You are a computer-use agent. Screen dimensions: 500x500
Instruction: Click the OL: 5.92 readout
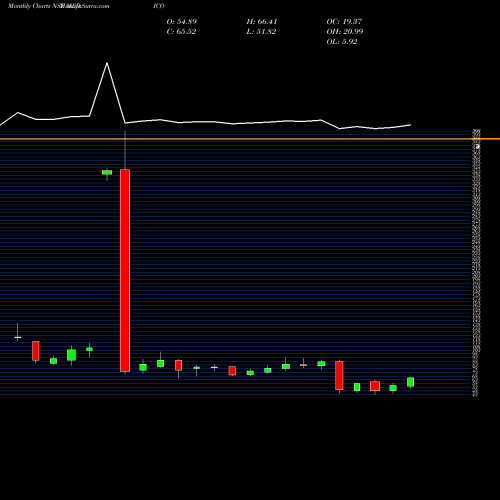pos(342,42)
